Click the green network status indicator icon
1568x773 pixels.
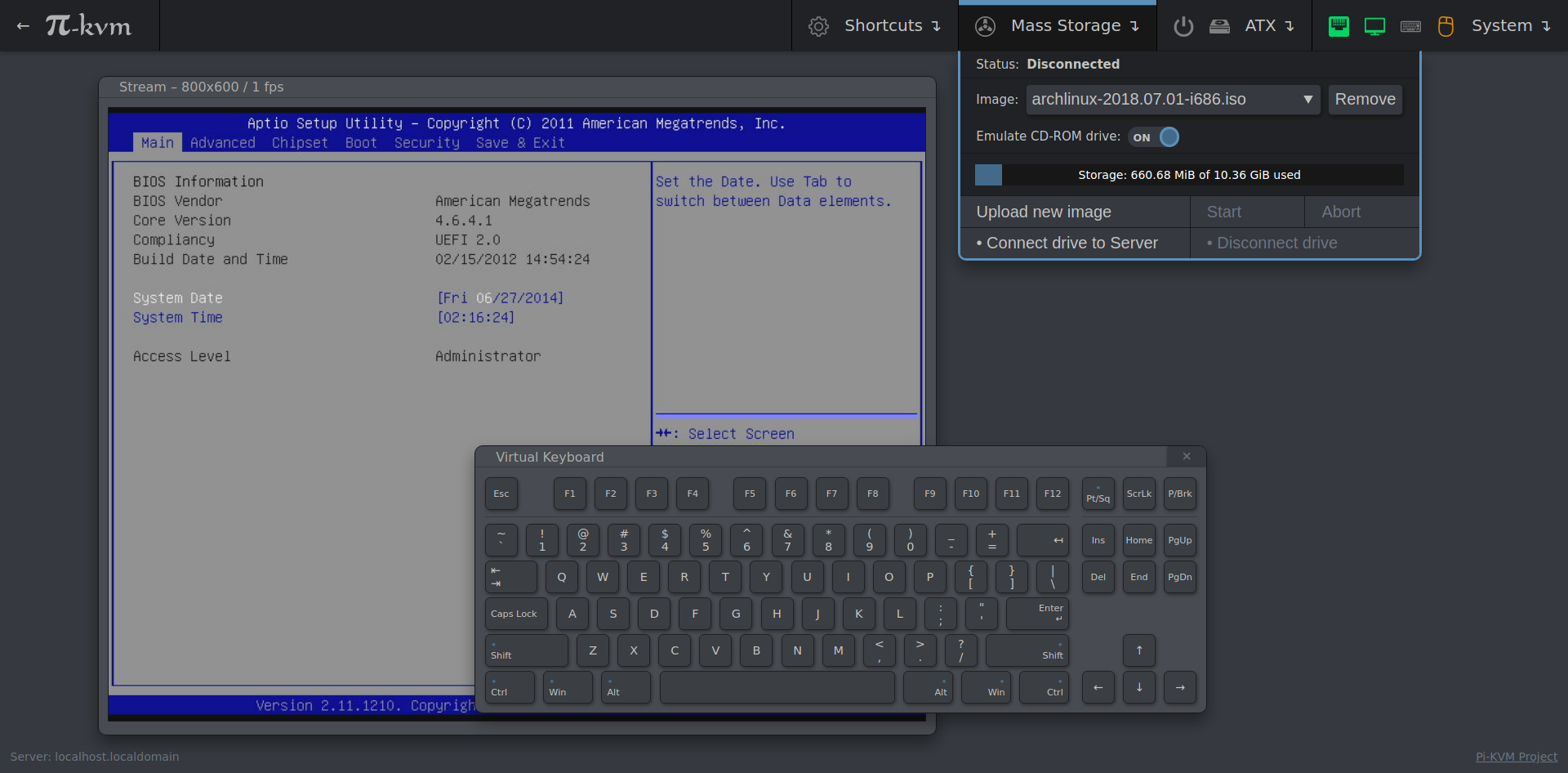click(1339, 26)
